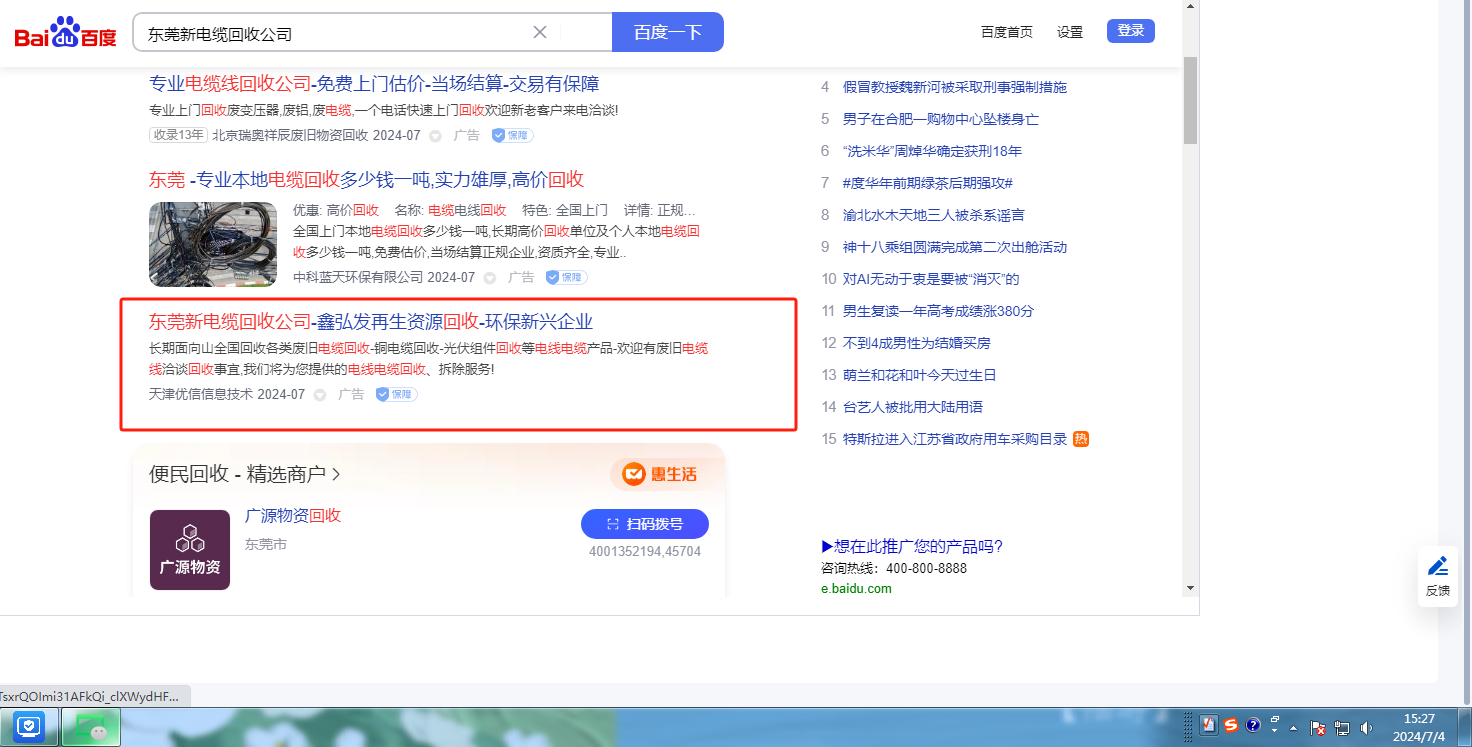Click advertiser name 中科蓝天环保有限公司
The image size is (1472, 747).
358,277
